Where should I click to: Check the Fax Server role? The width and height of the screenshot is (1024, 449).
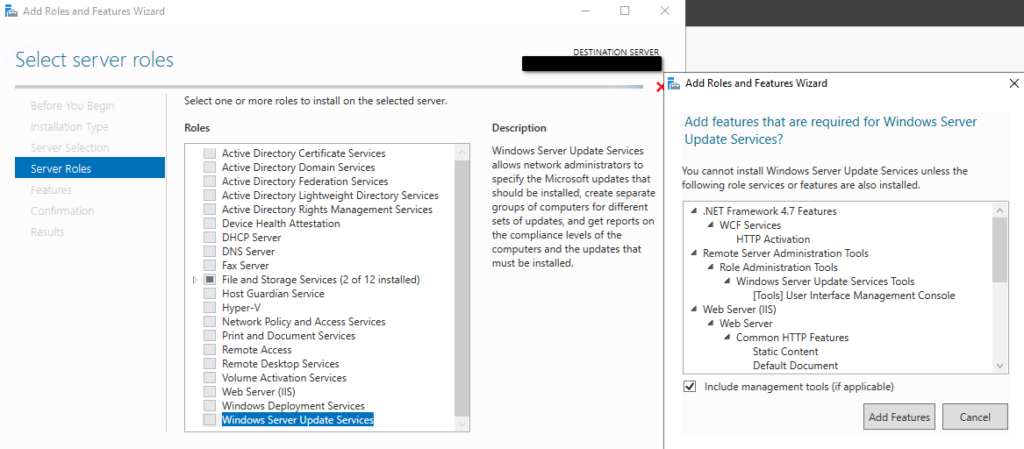pyautogui.click(x=209, y=266)
